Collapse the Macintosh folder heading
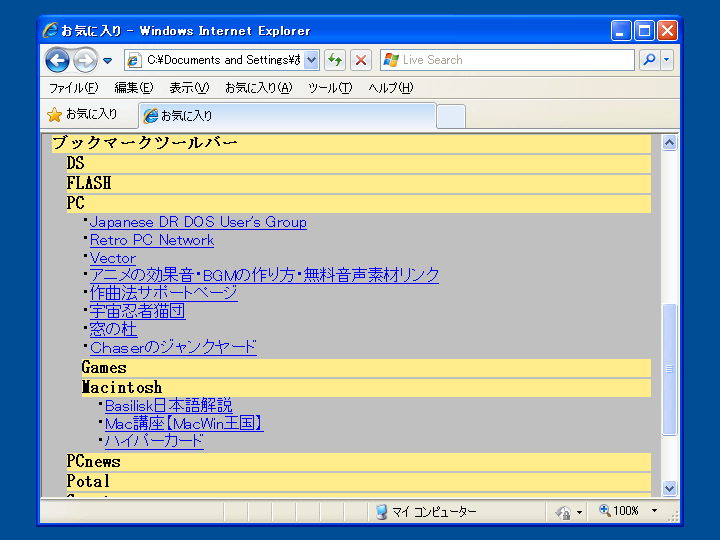This screenshot has width=720, height=540. point(366,388)
